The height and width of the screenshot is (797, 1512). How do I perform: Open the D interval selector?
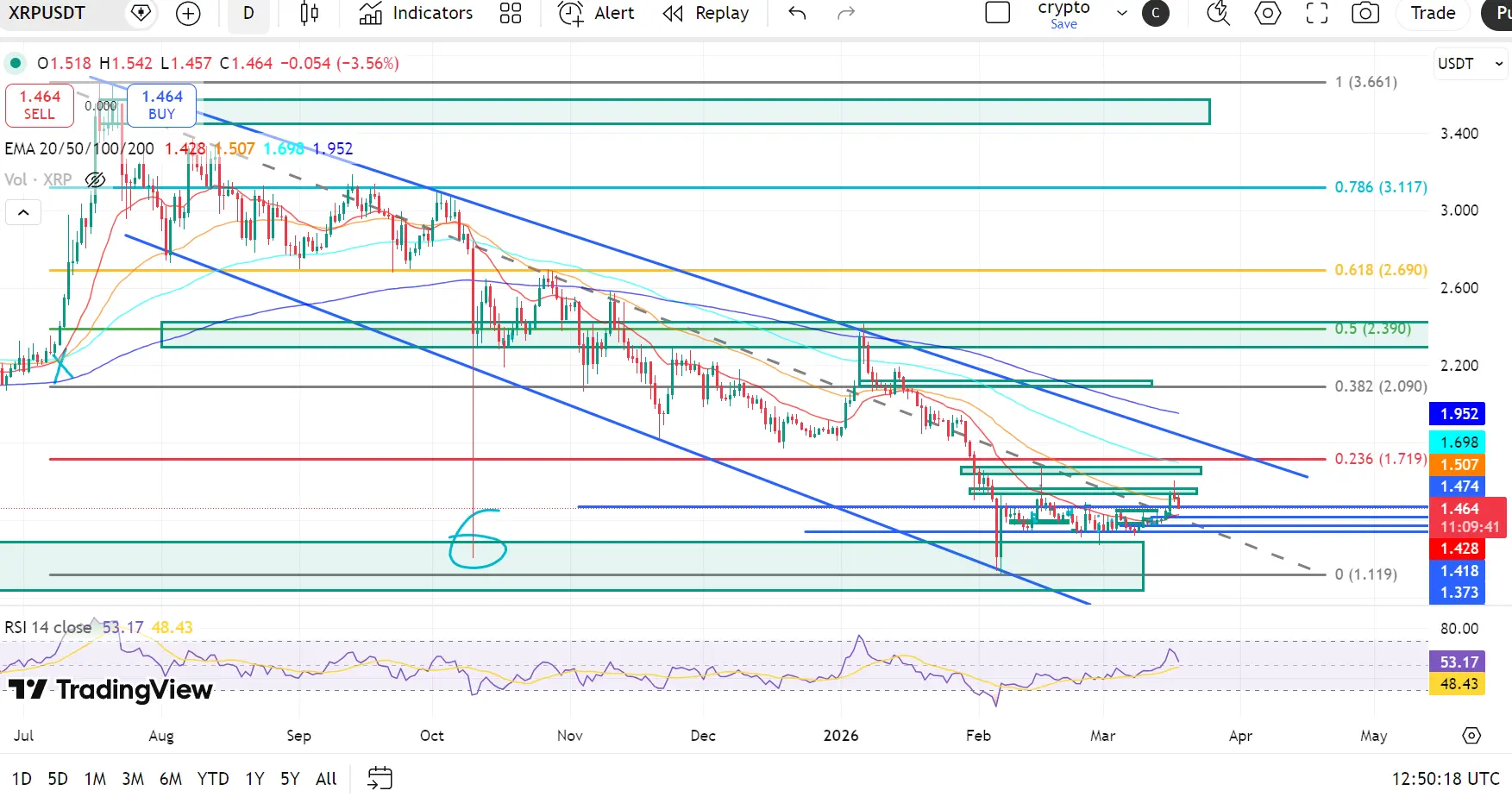[x=248, y=13]
